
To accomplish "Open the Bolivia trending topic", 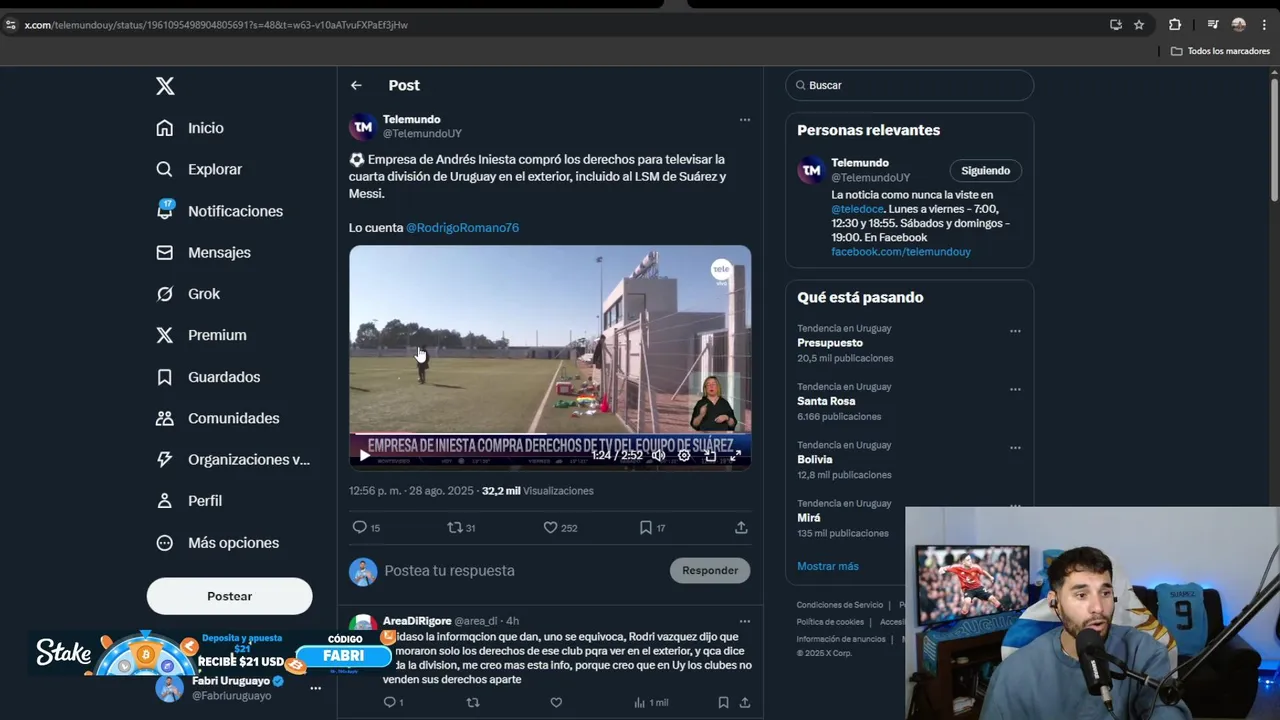I will pyautogui.click(x=815, y=460).
